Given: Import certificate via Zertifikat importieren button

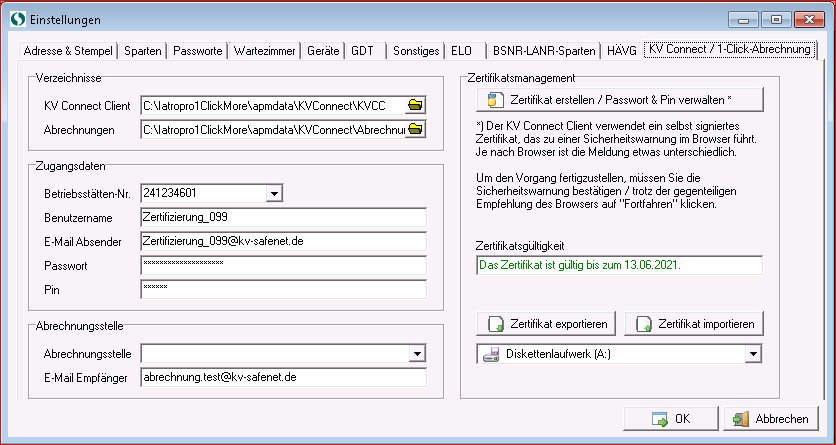Looking at the screenshot, I should pyautogui.click(x=695, y=324).
